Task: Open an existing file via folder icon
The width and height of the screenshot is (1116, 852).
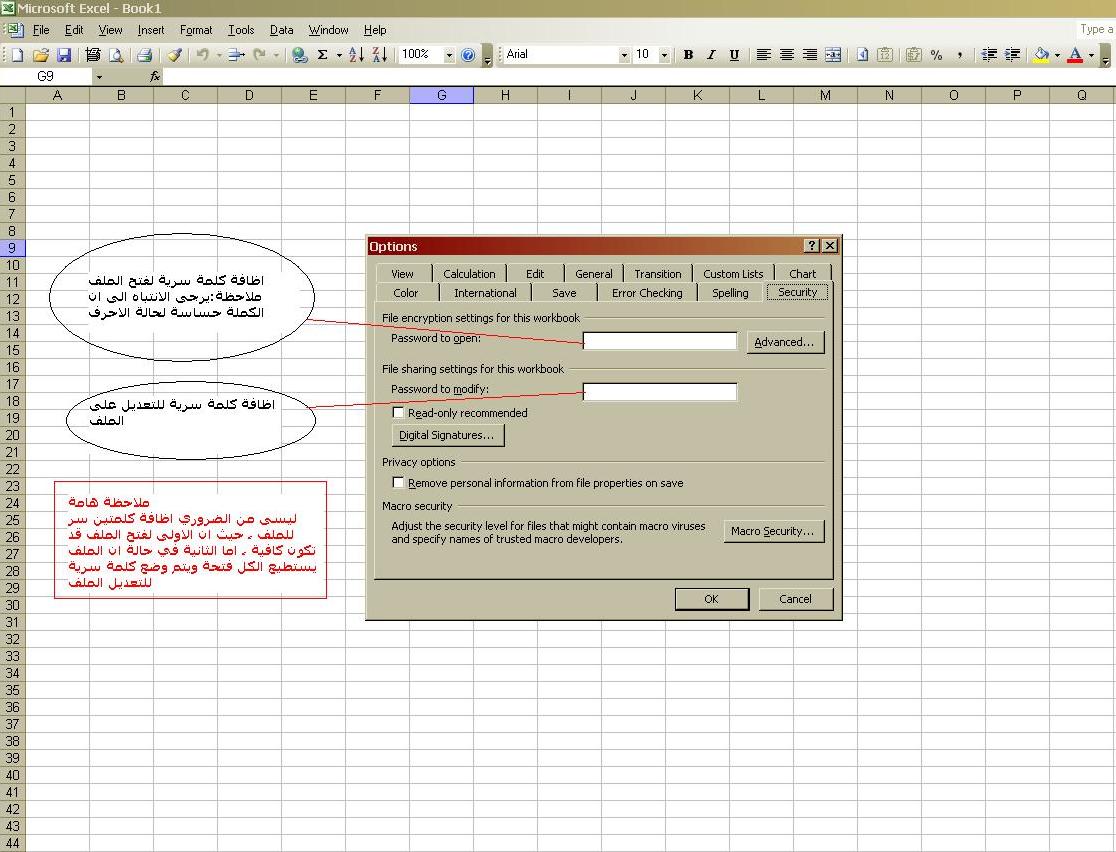Action: point(41,55)
